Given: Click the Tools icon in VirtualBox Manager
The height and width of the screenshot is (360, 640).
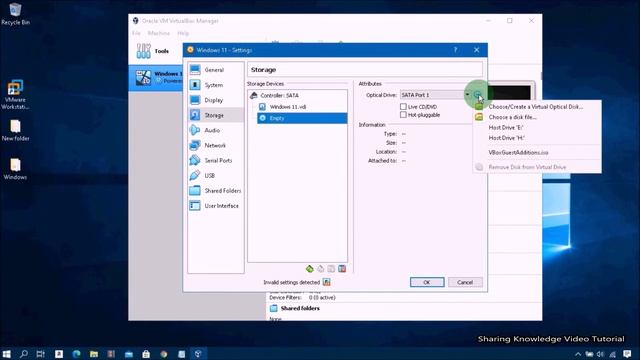Looking at the screenshot, I should [x=143, y=51].
